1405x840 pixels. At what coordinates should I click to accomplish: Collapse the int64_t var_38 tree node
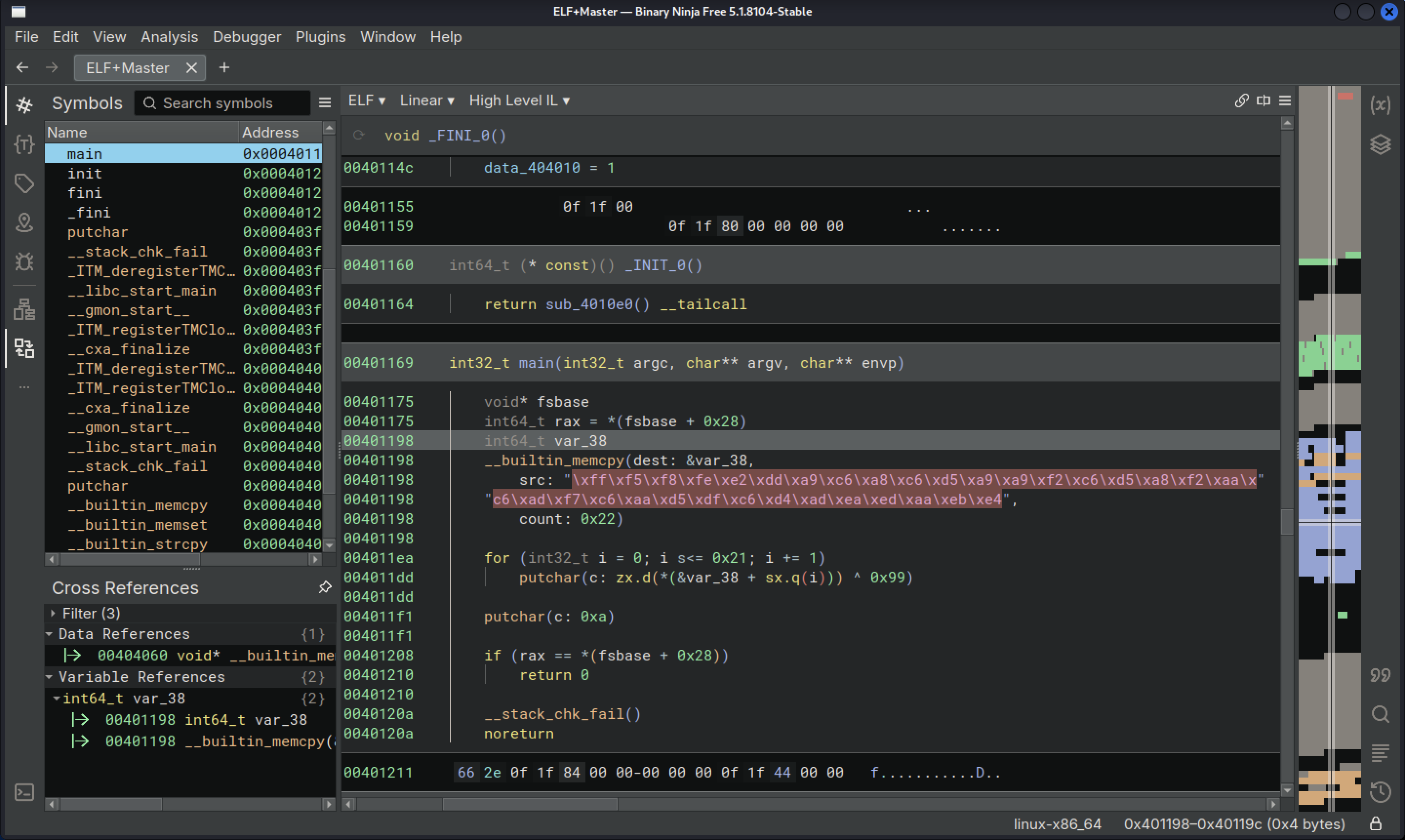(57, 699)
